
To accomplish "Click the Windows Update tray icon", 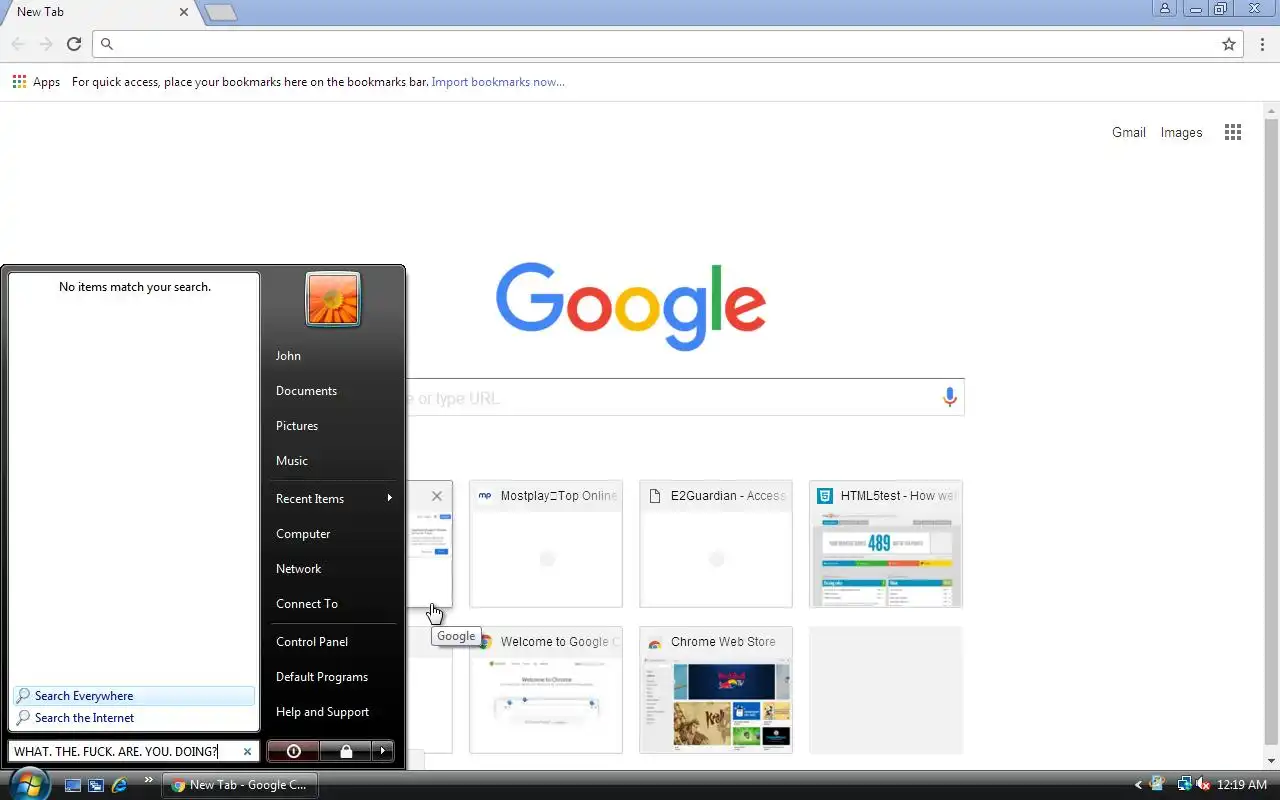I will (1159, 785).
